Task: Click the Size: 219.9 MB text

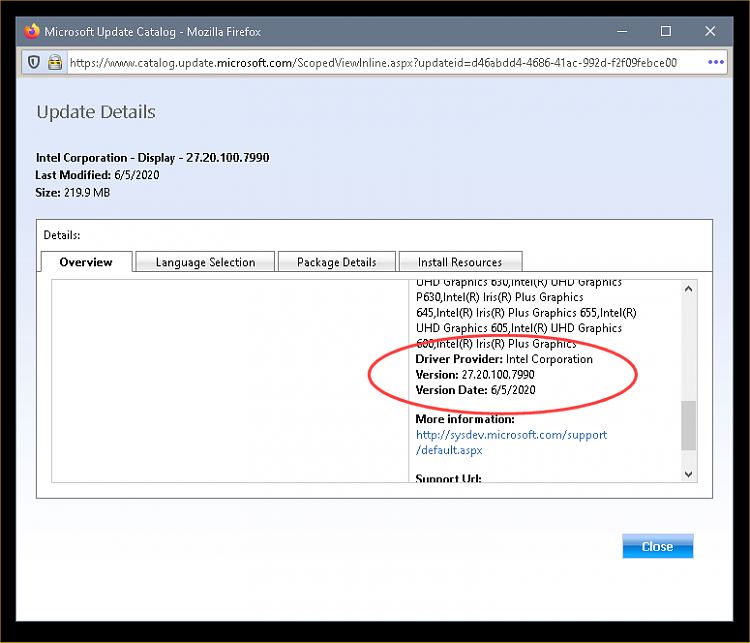Action: coord(73,192)
